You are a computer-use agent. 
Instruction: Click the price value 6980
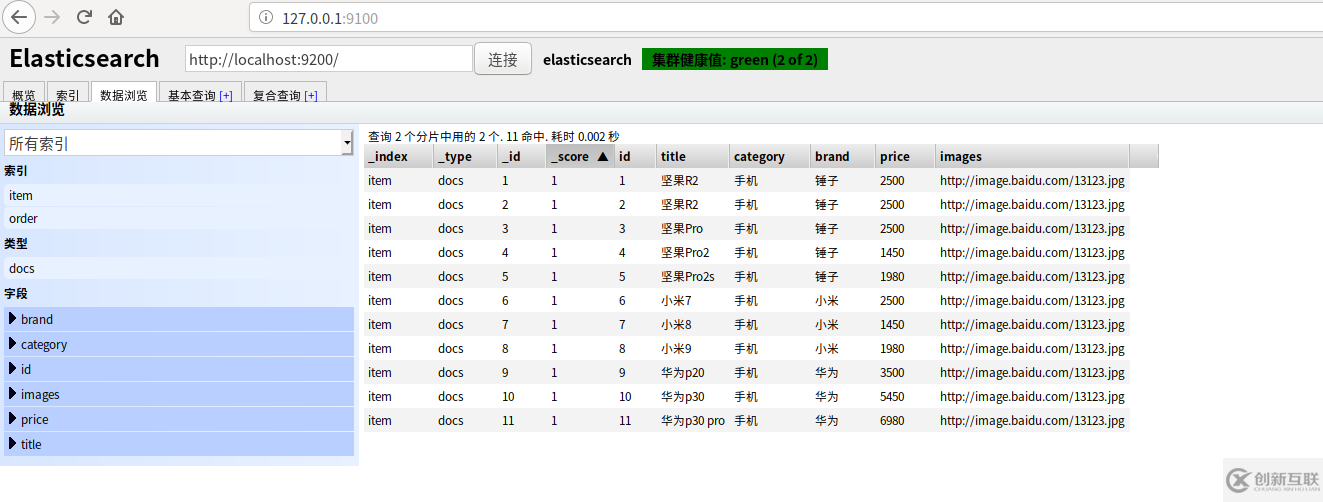pos(892,420)
